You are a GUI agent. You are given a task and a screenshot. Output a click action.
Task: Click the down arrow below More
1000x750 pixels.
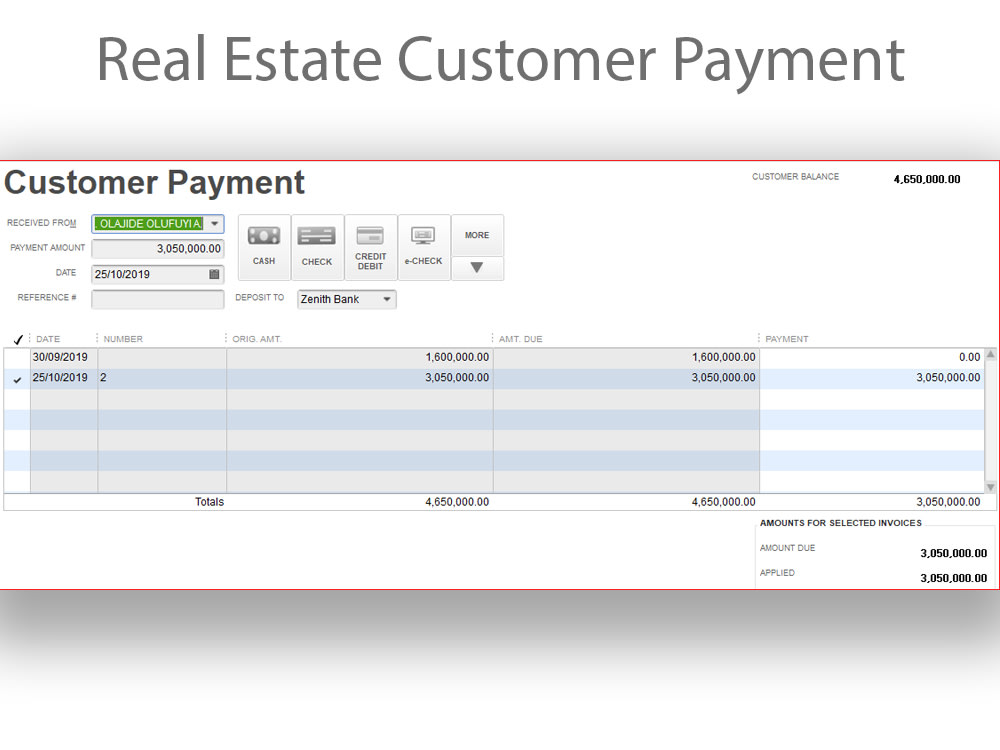click(477, 267)
